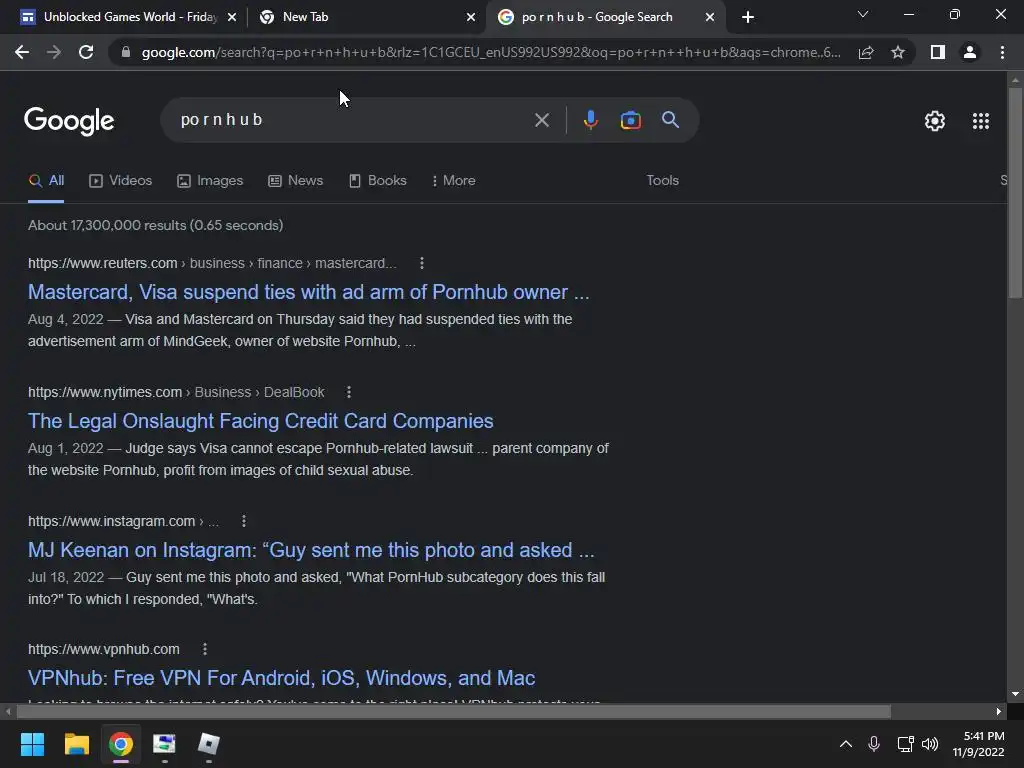Open the VPNhub Free VPN result link
Screen dimensions: 1024x768
281,678
